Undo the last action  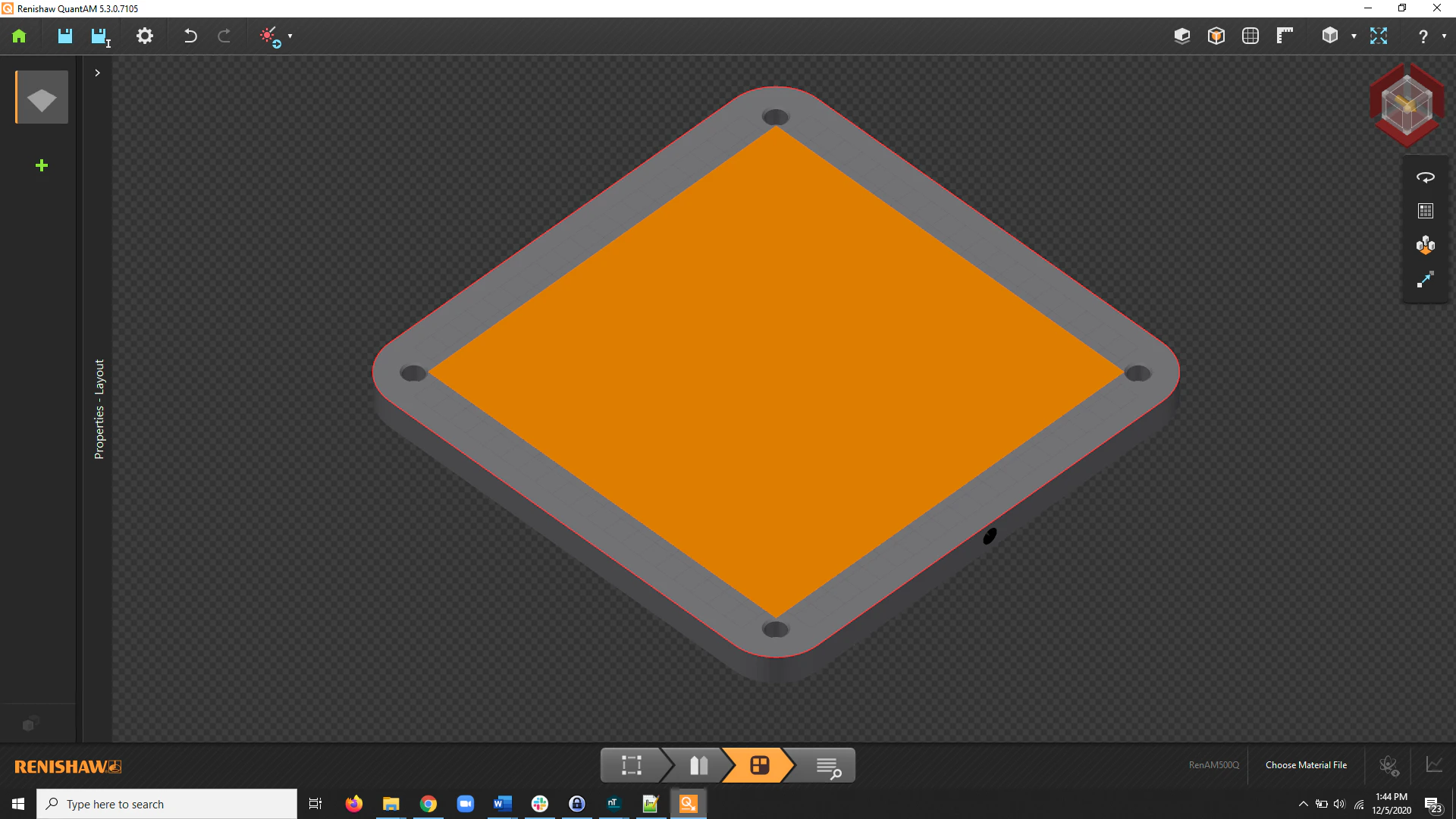(190, 36)
